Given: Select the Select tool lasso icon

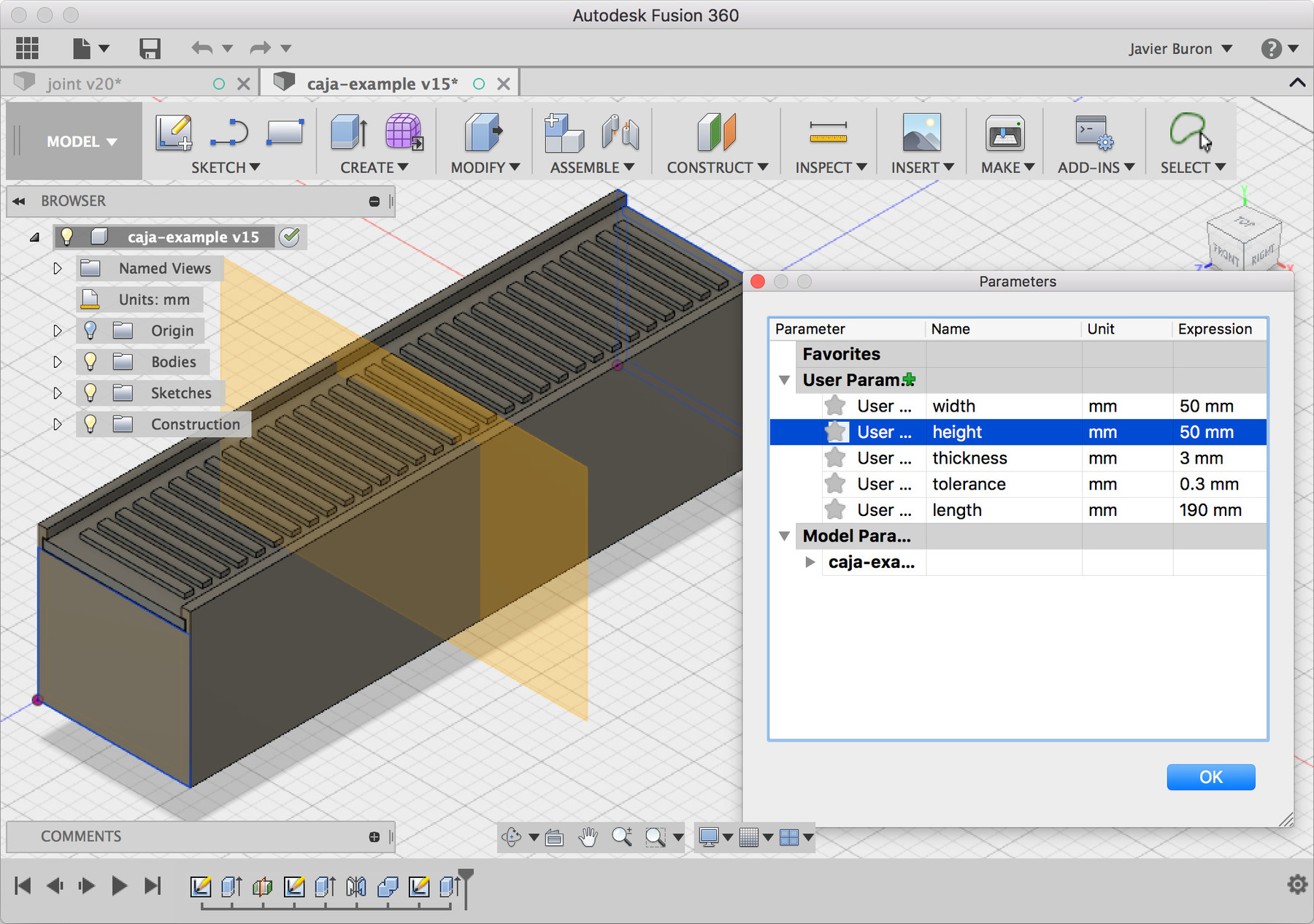Looking at the screenshot, I should (1190, 131).
